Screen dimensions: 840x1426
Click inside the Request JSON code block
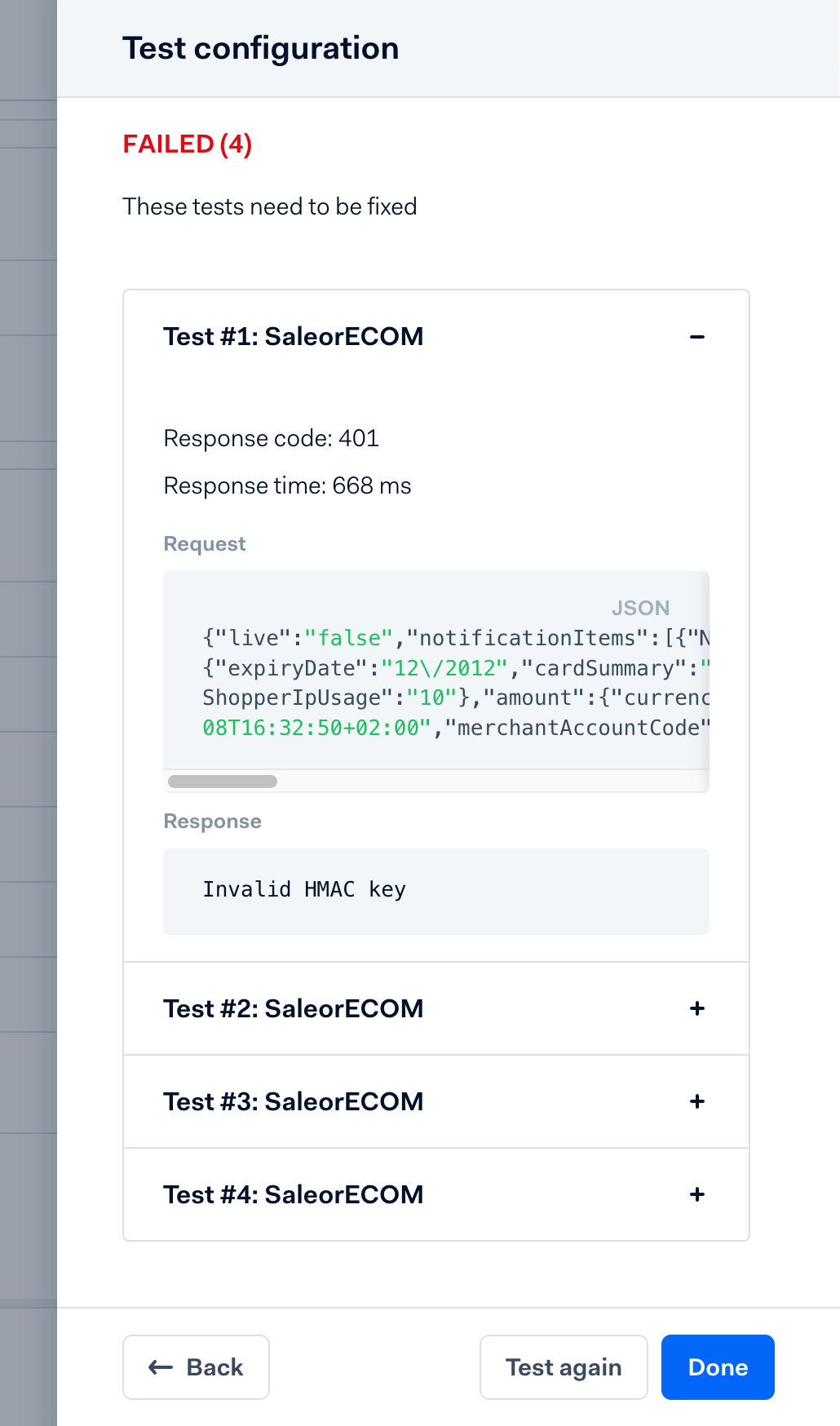click(435, 682)
